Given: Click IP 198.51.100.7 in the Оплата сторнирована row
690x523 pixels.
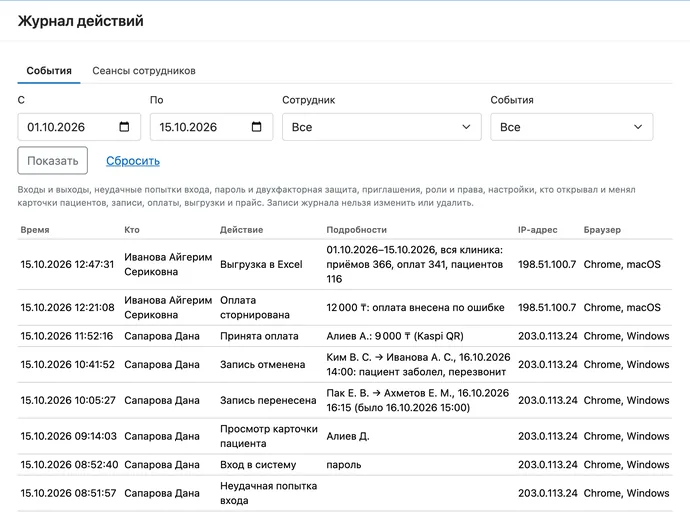Looking at the screenshot, I should (x=547, y=308).
